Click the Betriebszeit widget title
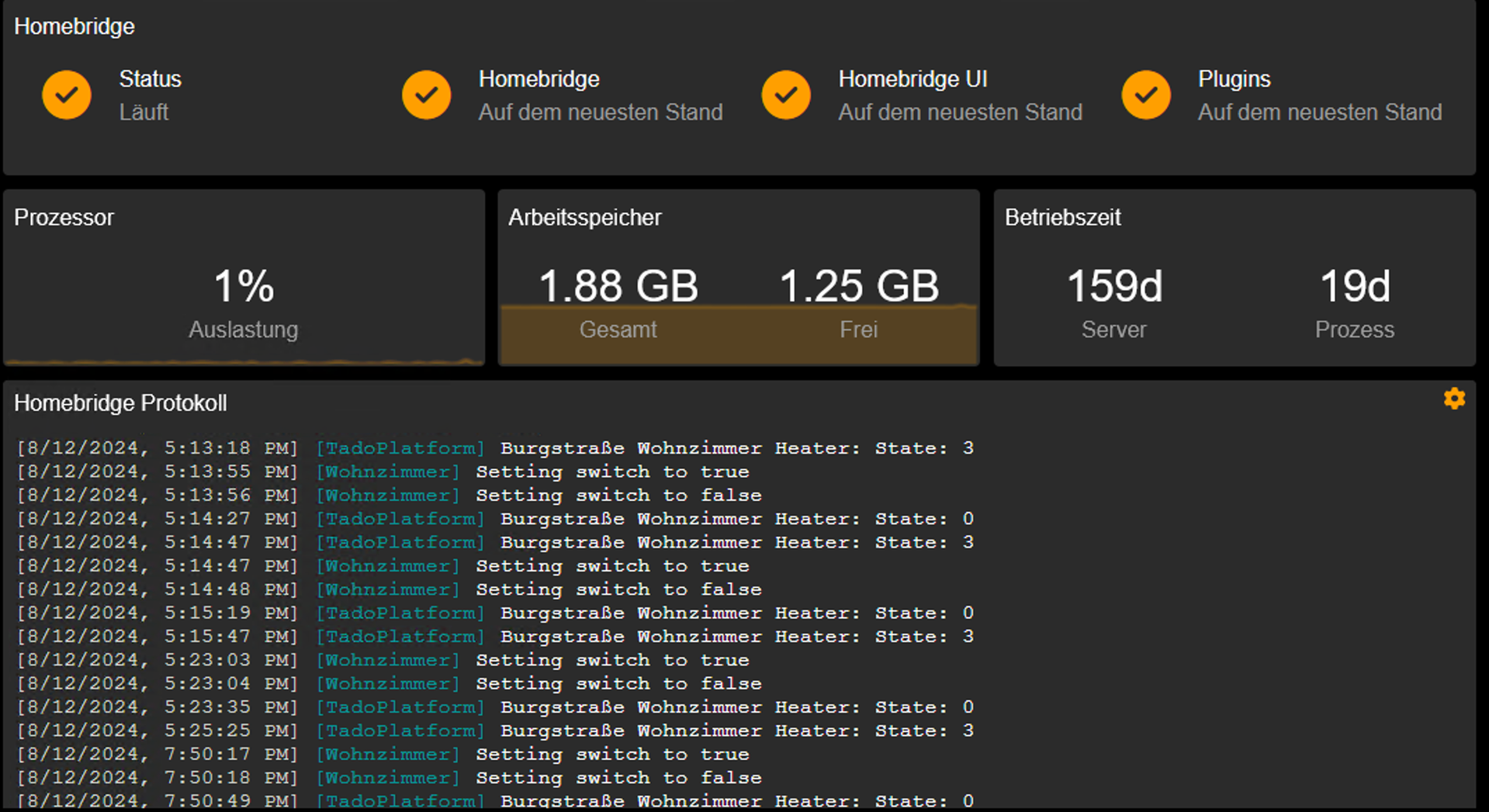Screen dimensions: 1489x812 pos(1062,217)
